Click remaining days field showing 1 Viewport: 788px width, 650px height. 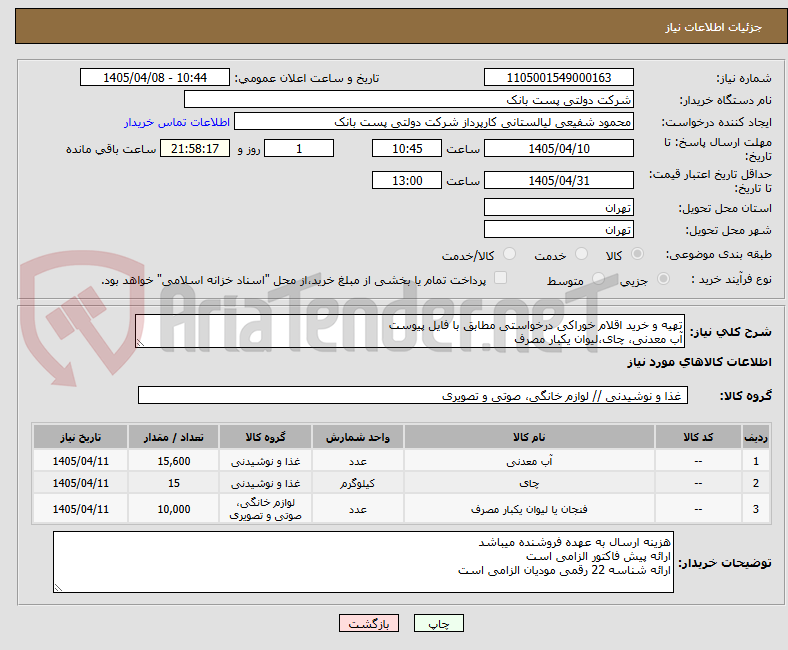point(299,148)
